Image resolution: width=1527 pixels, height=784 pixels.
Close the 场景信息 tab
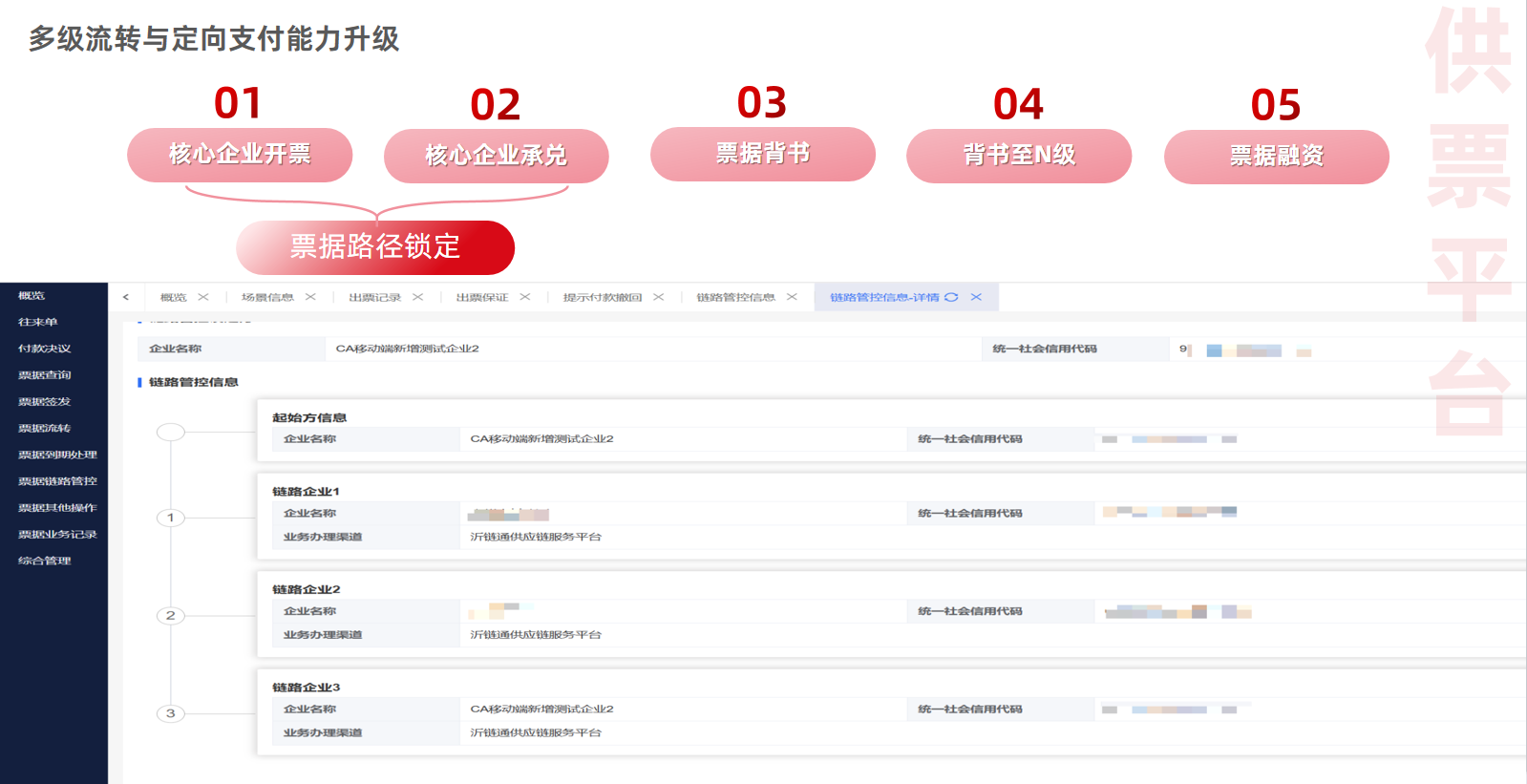pos(310,297)
